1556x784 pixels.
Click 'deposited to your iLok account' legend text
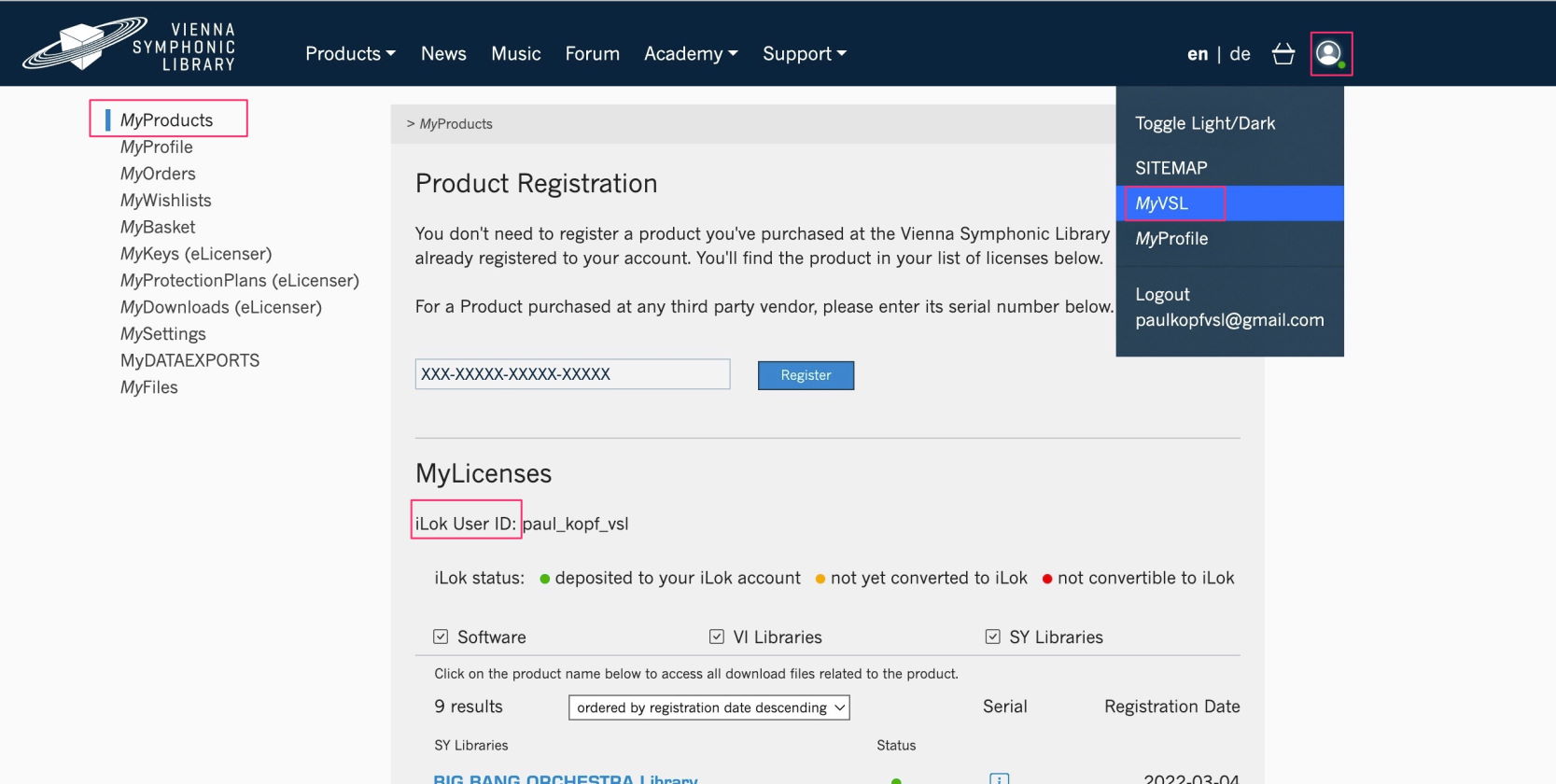pos(678,579)
